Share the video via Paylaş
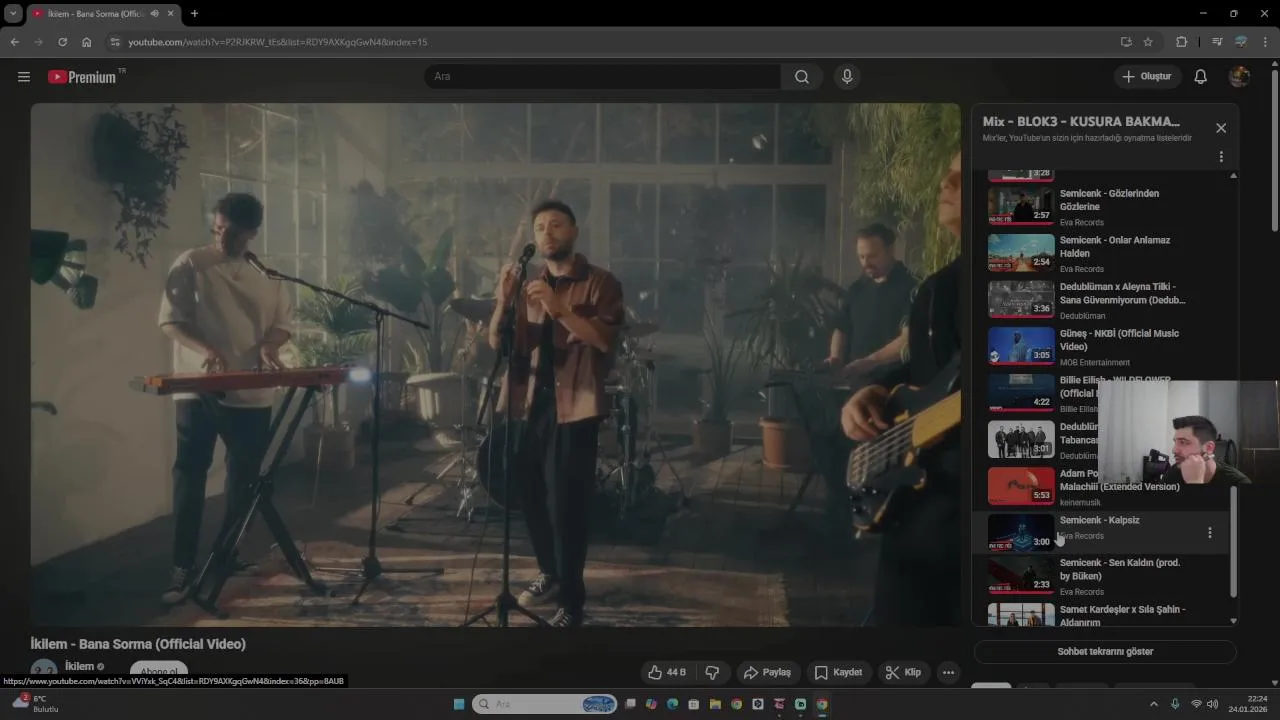This screenshot has height=720, width=1280. (x=768, y=672)
